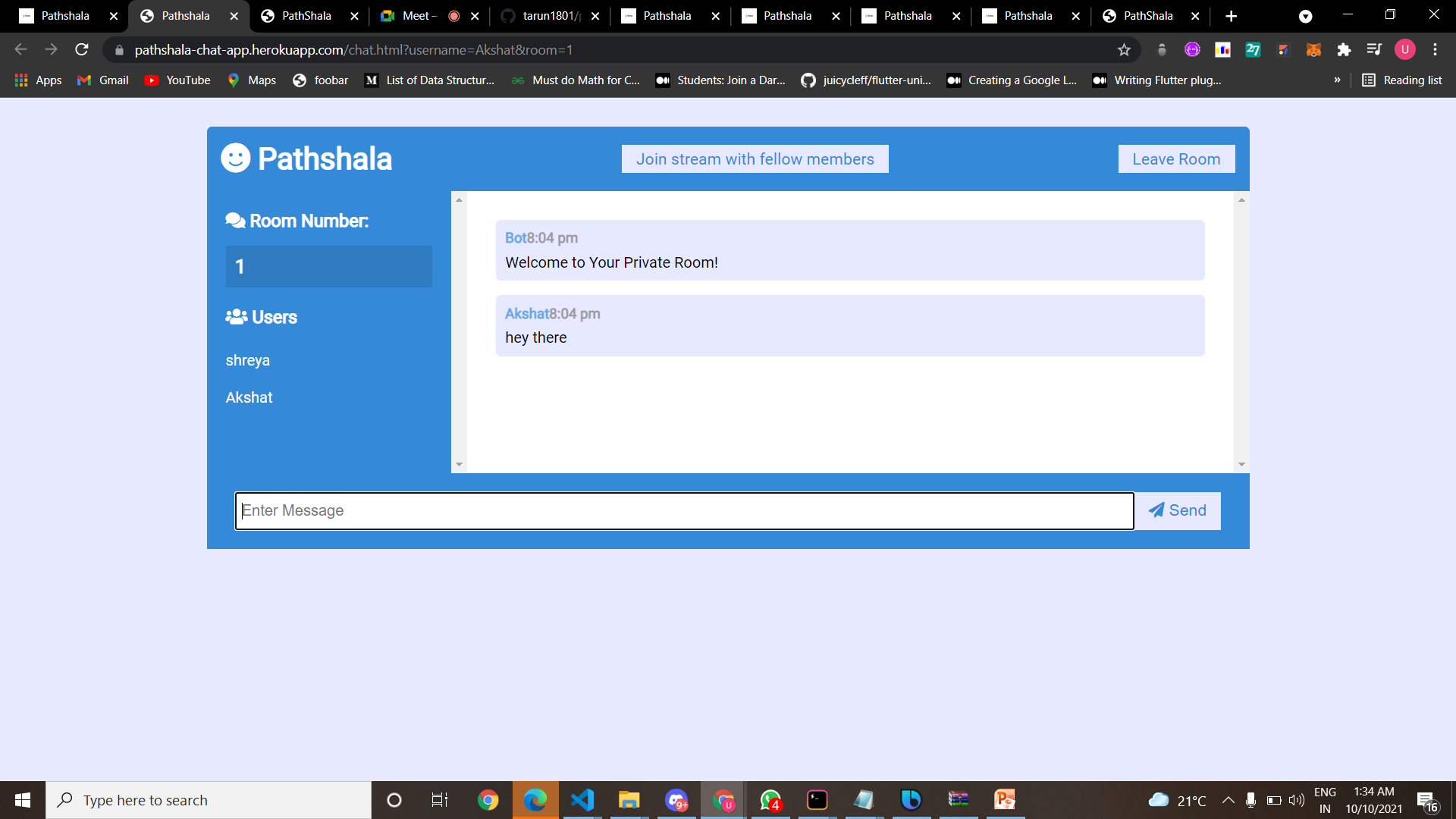Click Join stream with fellow members
The height and width of the screenshot is (819, 1456).
point(755,159)
